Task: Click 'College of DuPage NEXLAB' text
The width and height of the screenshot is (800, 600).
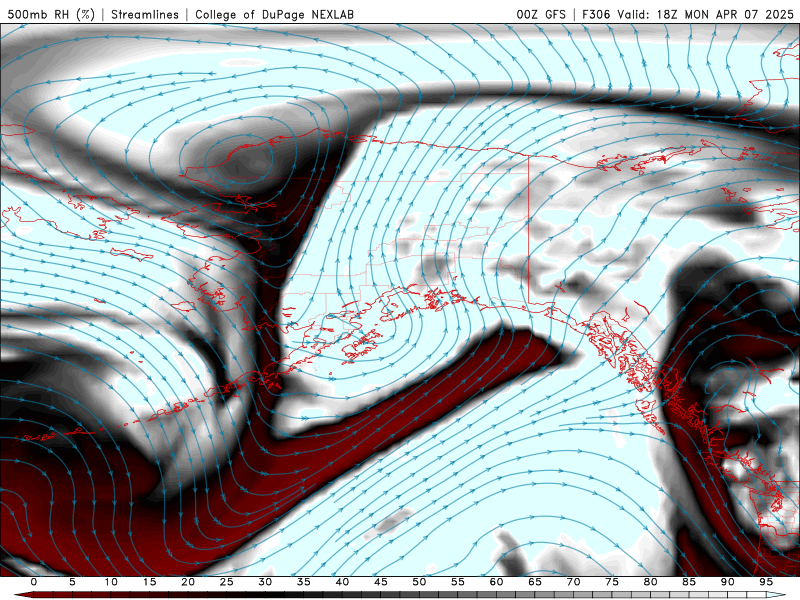Action: click(274, 14)
